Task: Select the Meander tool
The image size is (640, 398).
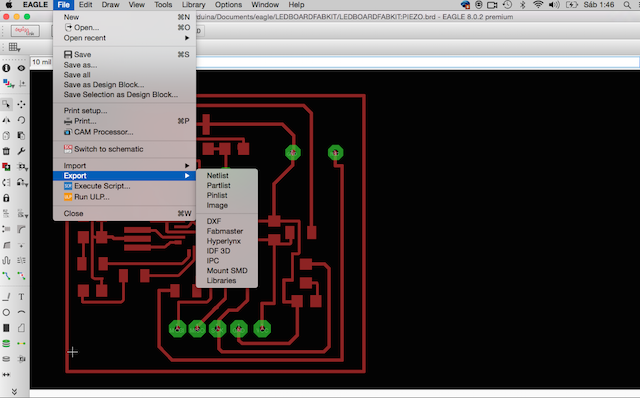Action: point(6,260)
